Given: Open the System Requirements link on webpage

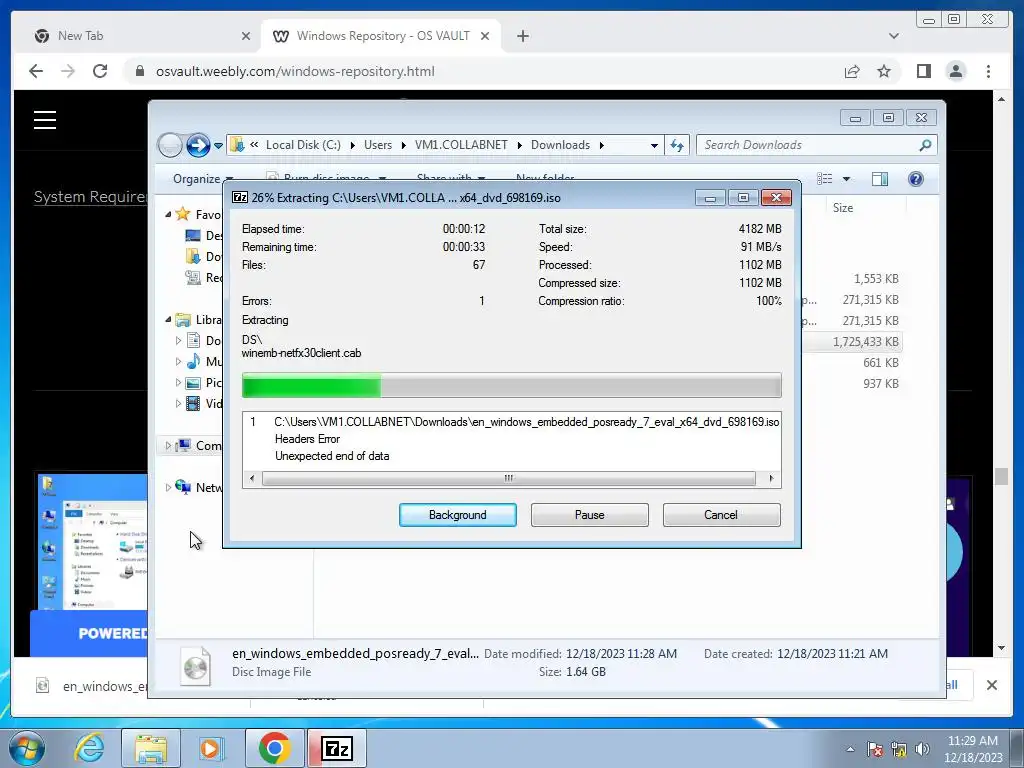Looking at the screenshot, I should tap(90, 197).
